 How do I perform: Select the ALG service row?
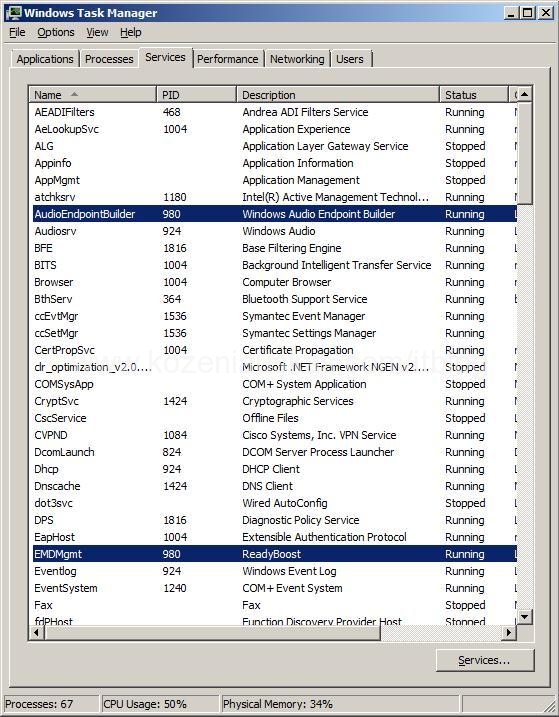pyautogui.click(x=274, y=146)
